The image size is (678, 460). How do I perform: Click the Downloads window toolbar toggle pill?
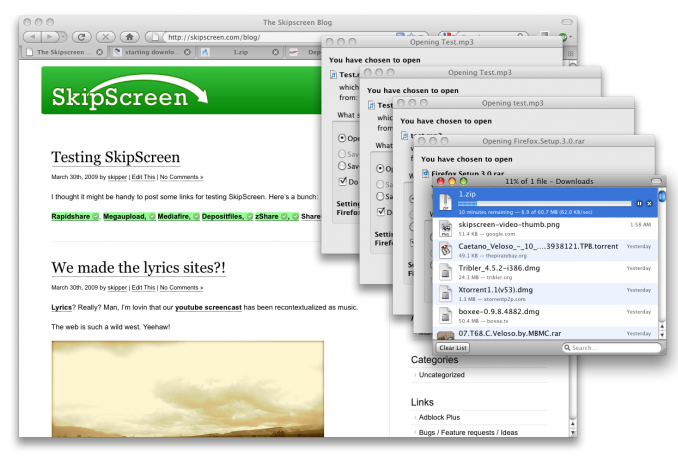[656, 181]
